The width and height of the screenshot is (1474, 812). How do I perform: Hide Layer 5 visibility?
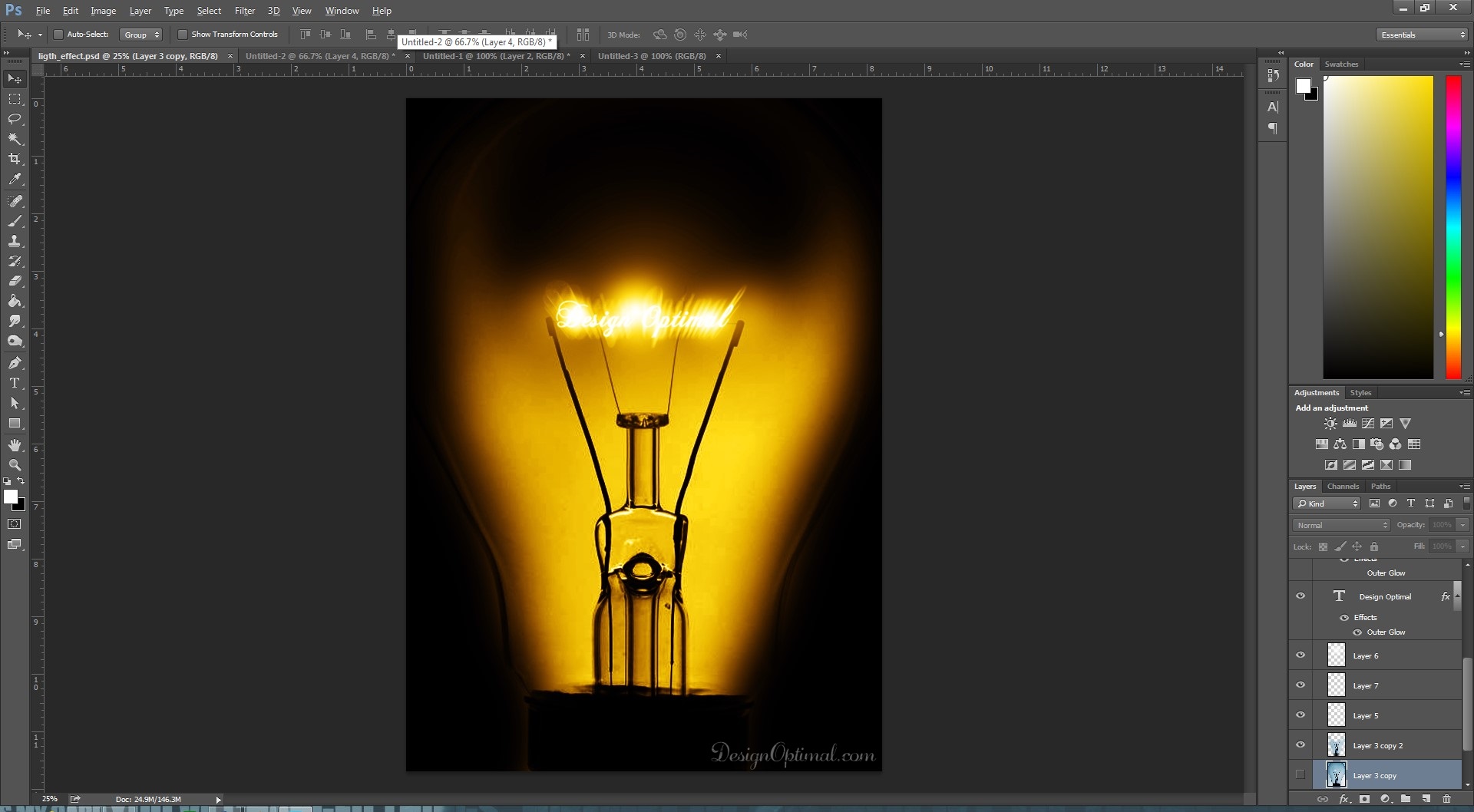tap(1300, 715)
